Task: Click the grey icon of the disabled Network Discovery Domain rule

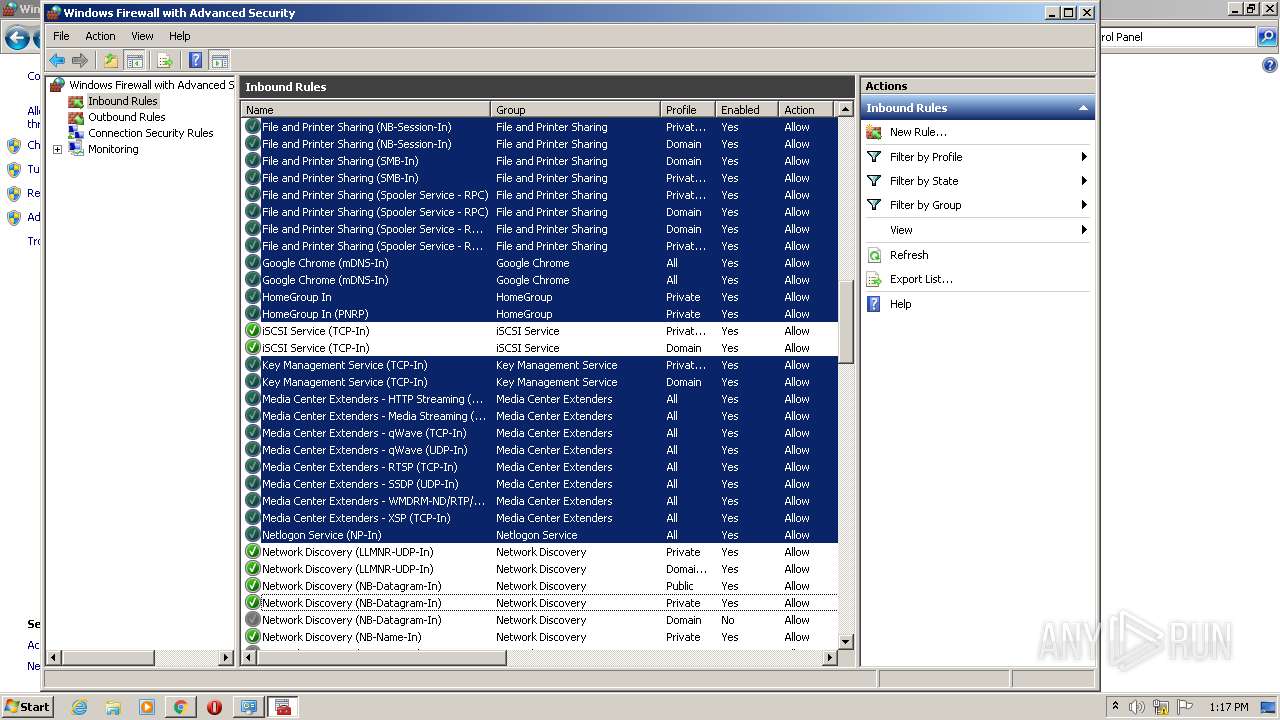Action: click(252, 620)
